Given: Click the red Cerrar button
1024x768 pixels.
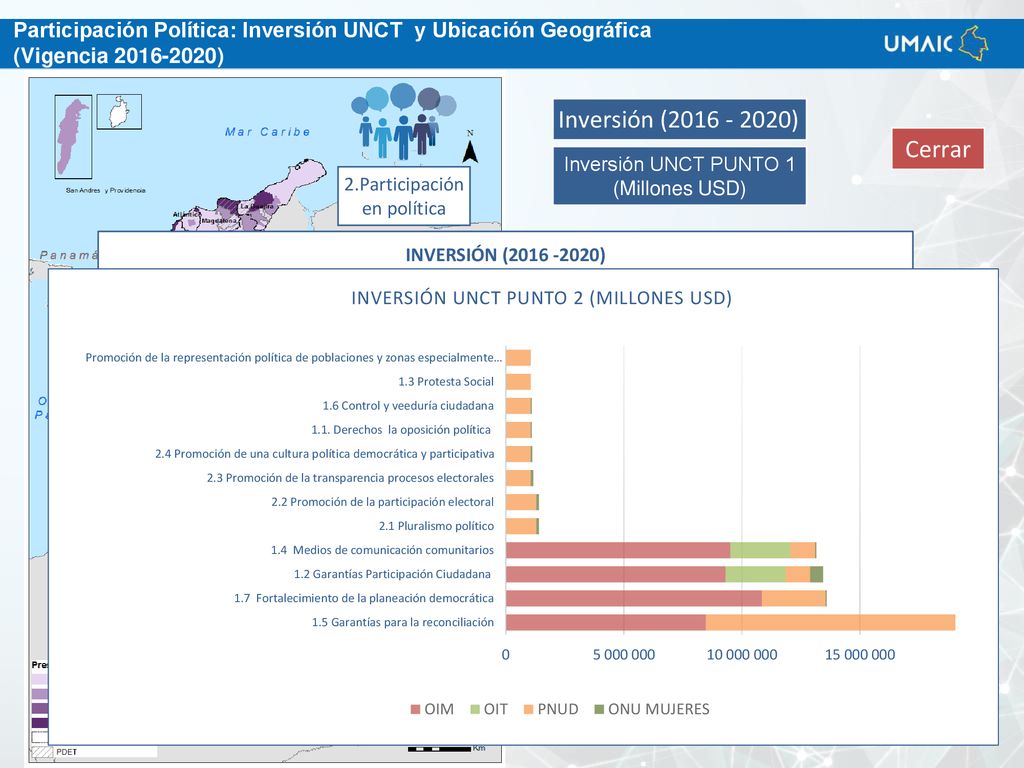Looking at the screenshot, I should pyautogui.click(x=938, y=149).
